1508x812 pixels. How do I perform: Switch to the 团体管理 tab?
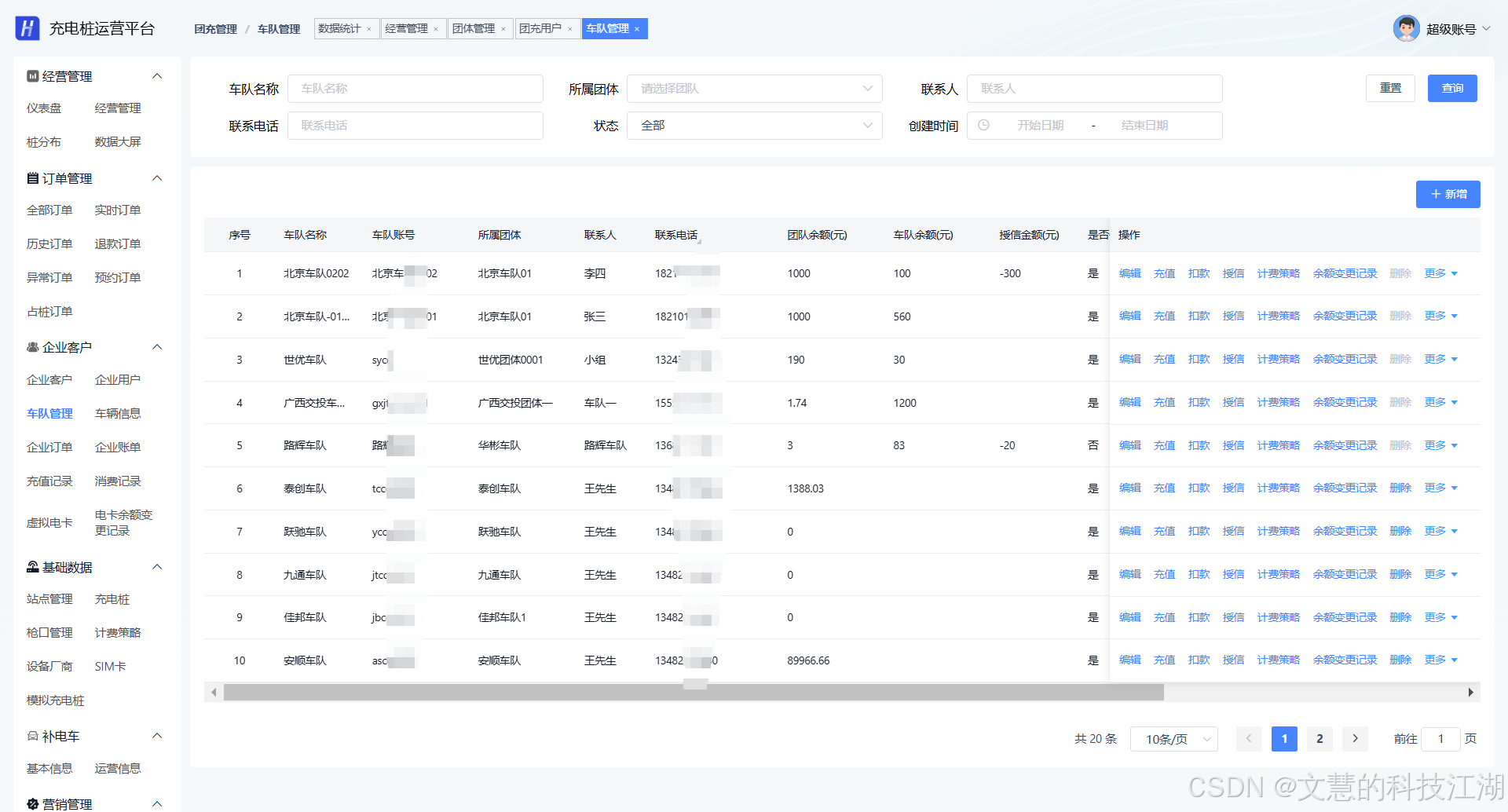[x=474, y=29]
